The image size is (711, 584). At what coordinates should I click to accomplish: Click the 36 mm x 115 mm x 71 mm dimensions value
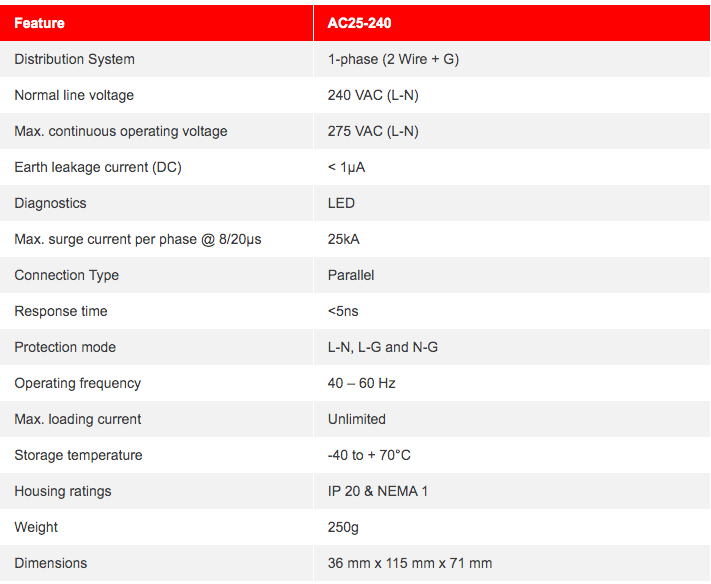409,564
